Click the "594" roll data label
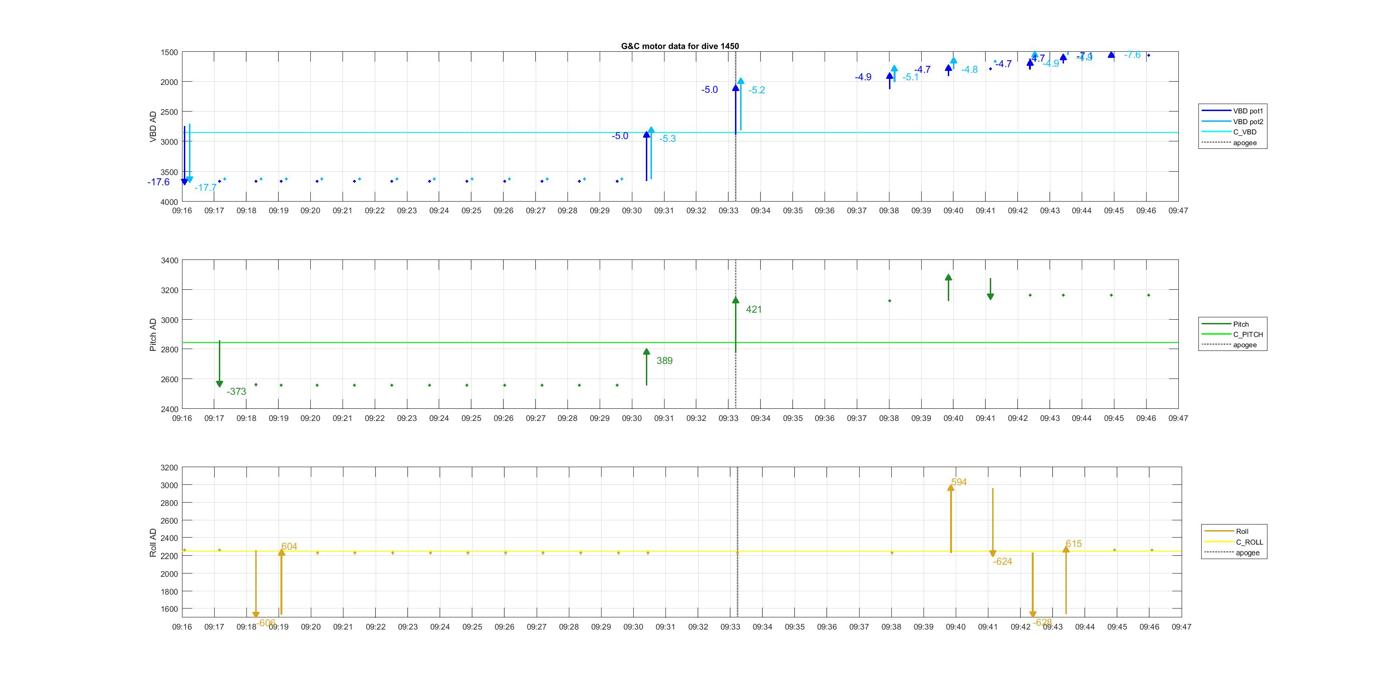The width and height of the screenshot is (1400, 693). click(x=959, y=482)
